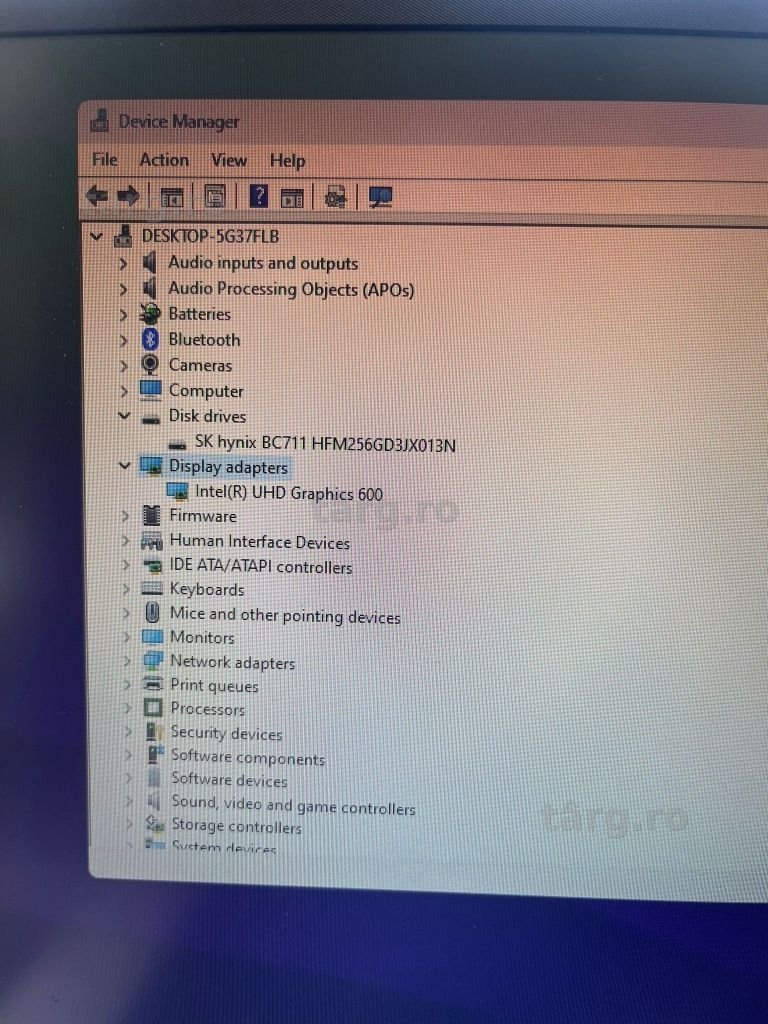Select the Software devices label
Viewport: 768px width, 1024px height.
point(229,779)
